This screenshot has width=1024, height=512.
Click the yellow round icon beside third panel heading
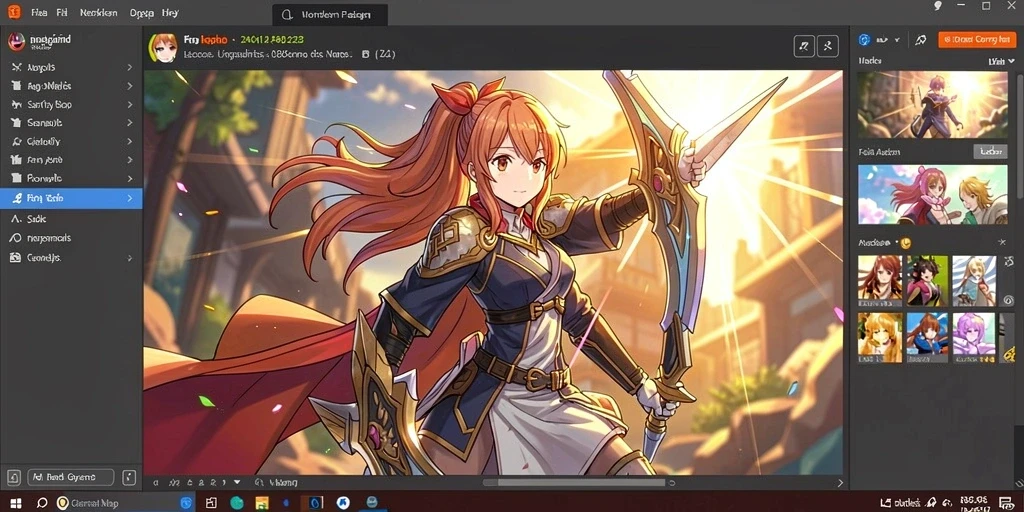coord(904,243)
